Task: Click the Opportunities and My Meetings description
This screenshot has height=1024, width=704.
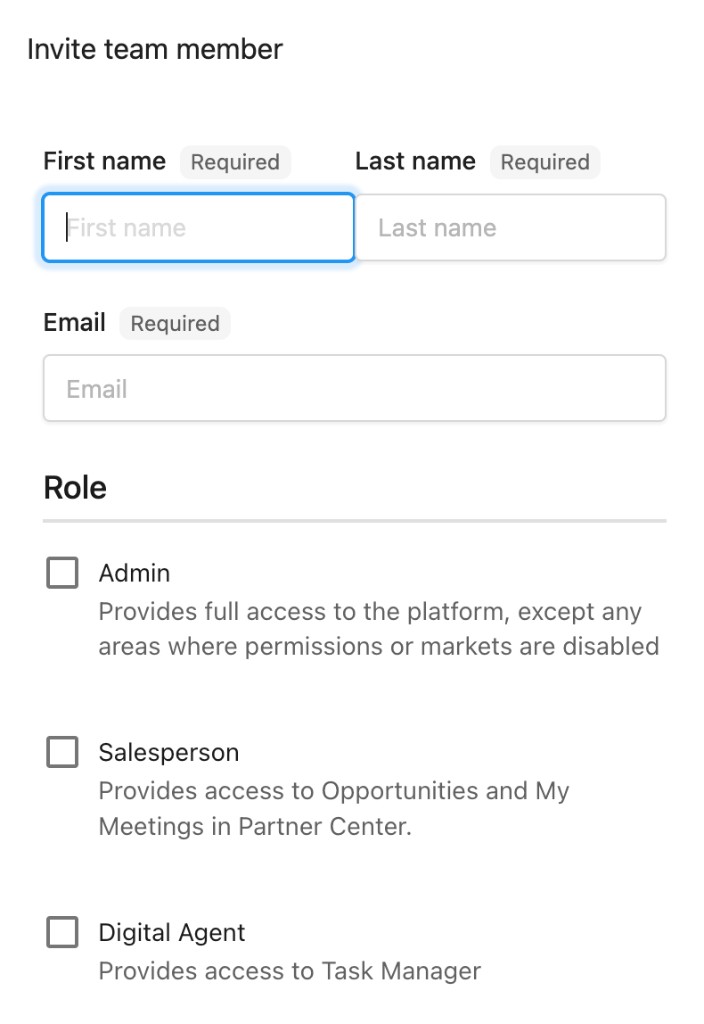Action: pyautogui.click(x=334, y=808)
